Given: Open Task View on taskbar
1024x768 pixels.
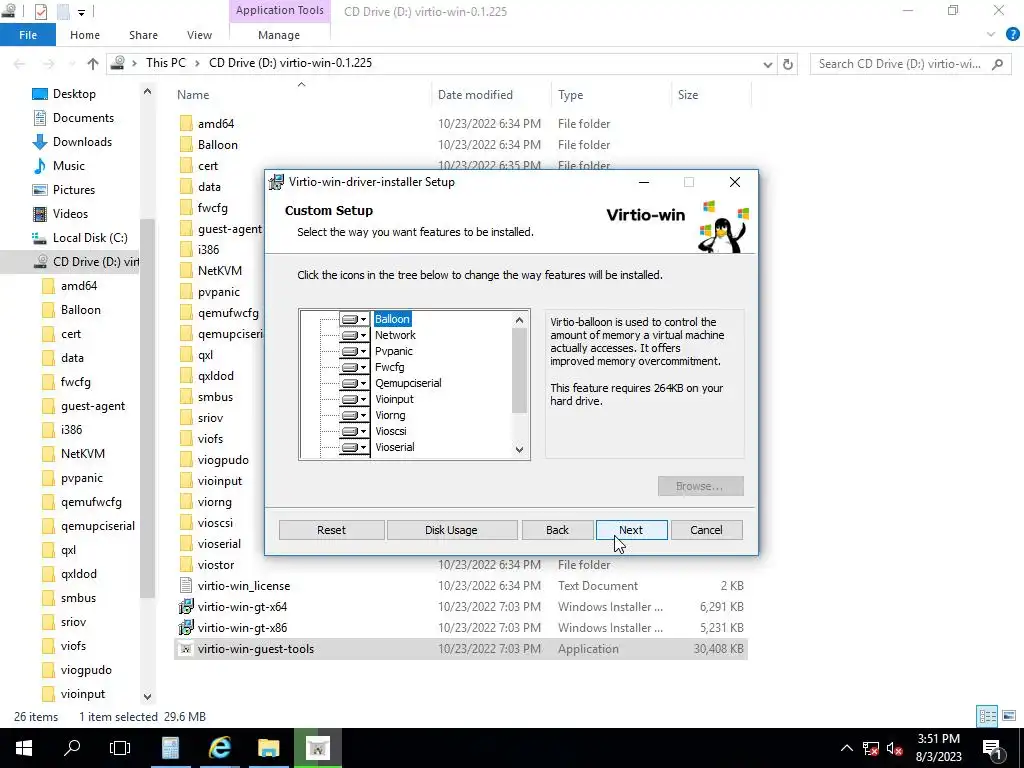Looking at the screenshot, I should (120, 748).
